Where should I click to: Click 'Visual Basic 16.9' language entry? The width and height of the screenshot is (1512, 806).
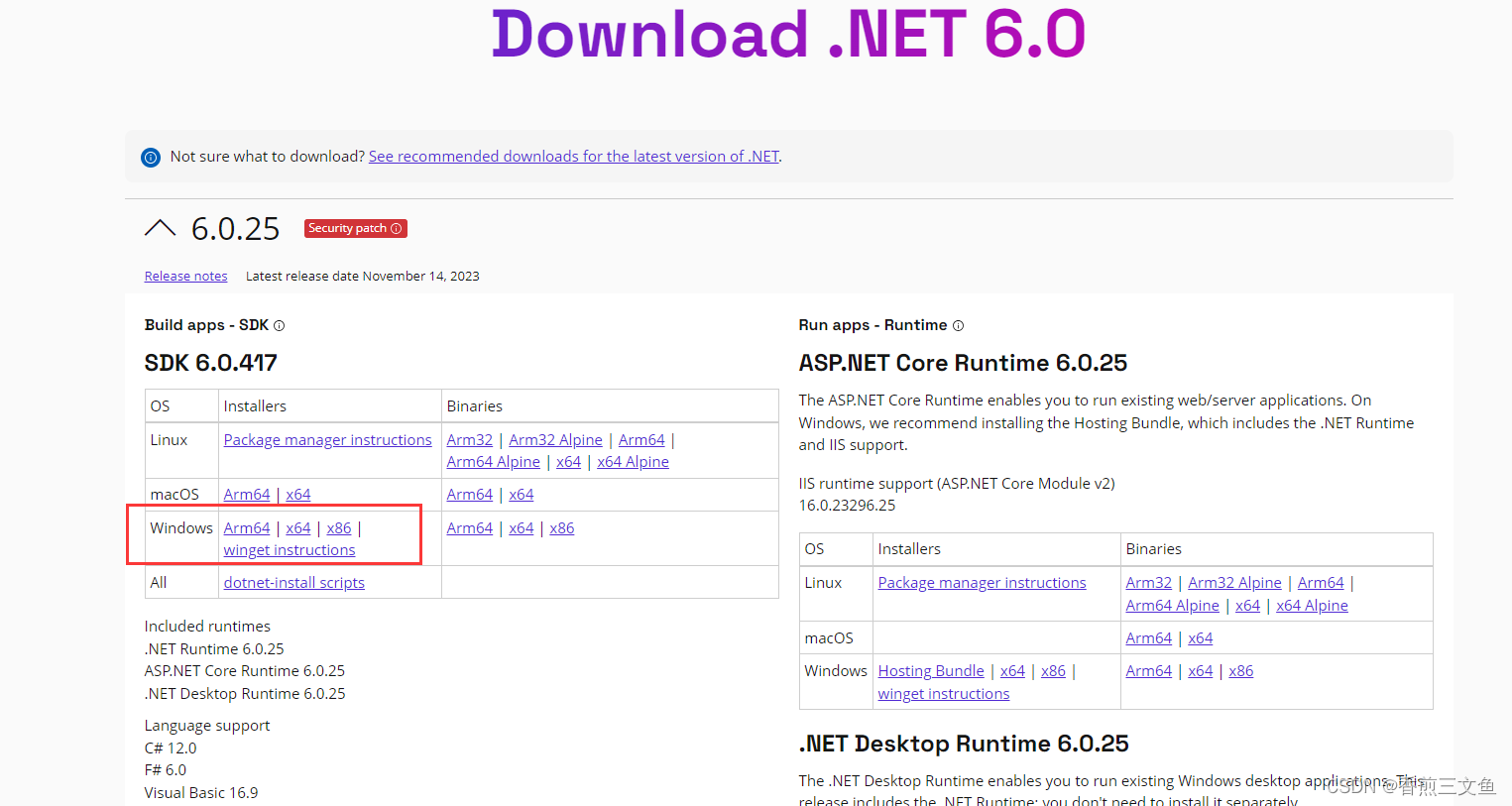tap(201, 793)
